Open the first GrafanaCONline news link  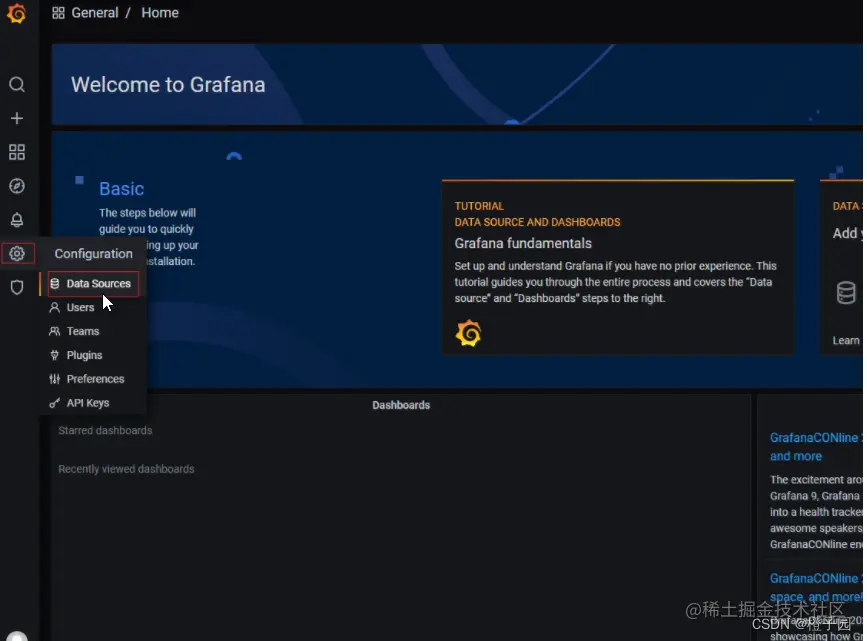click(x=815, y=447)
